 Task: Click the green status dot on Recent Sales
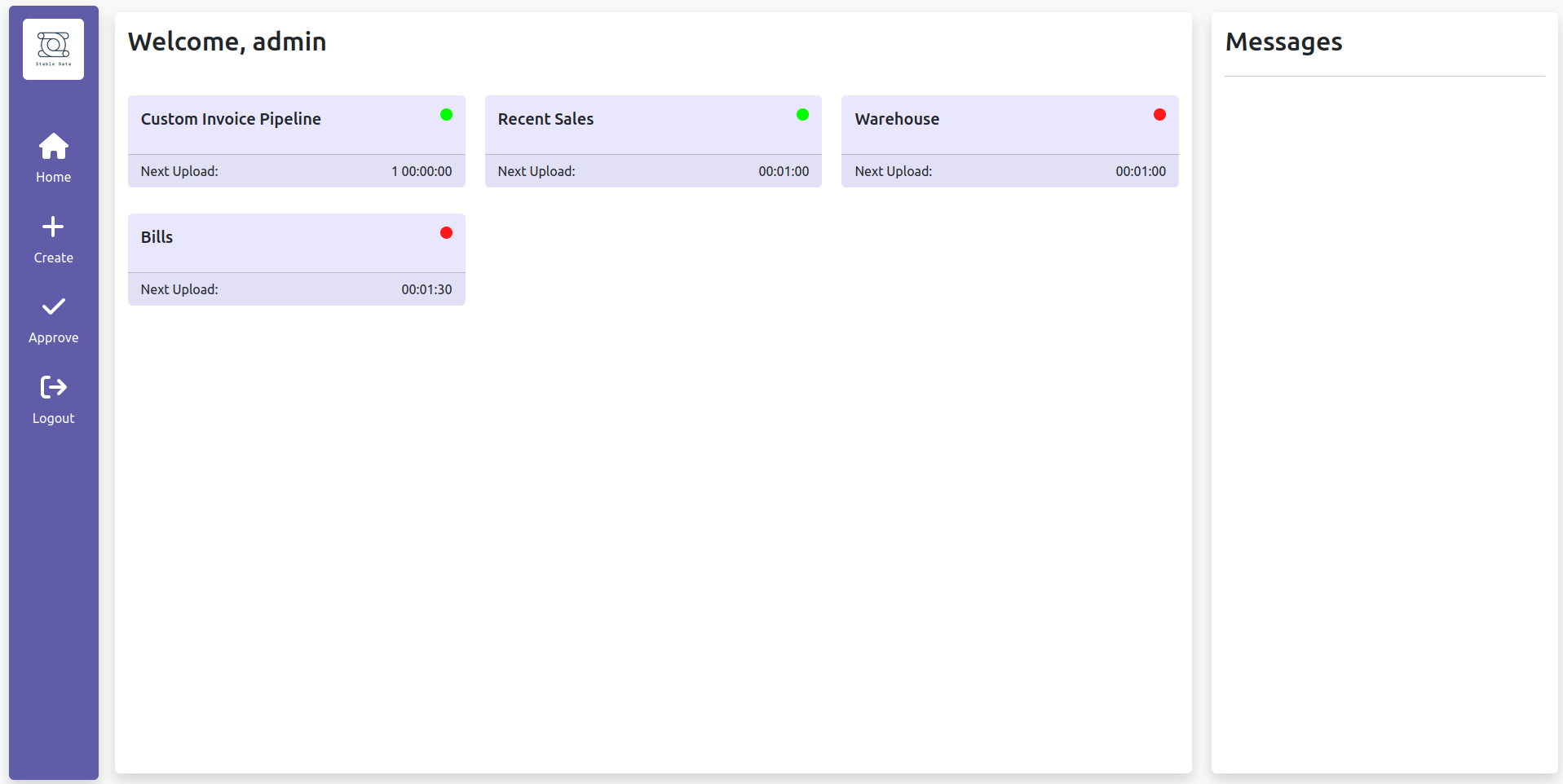(x=802, y=115)
